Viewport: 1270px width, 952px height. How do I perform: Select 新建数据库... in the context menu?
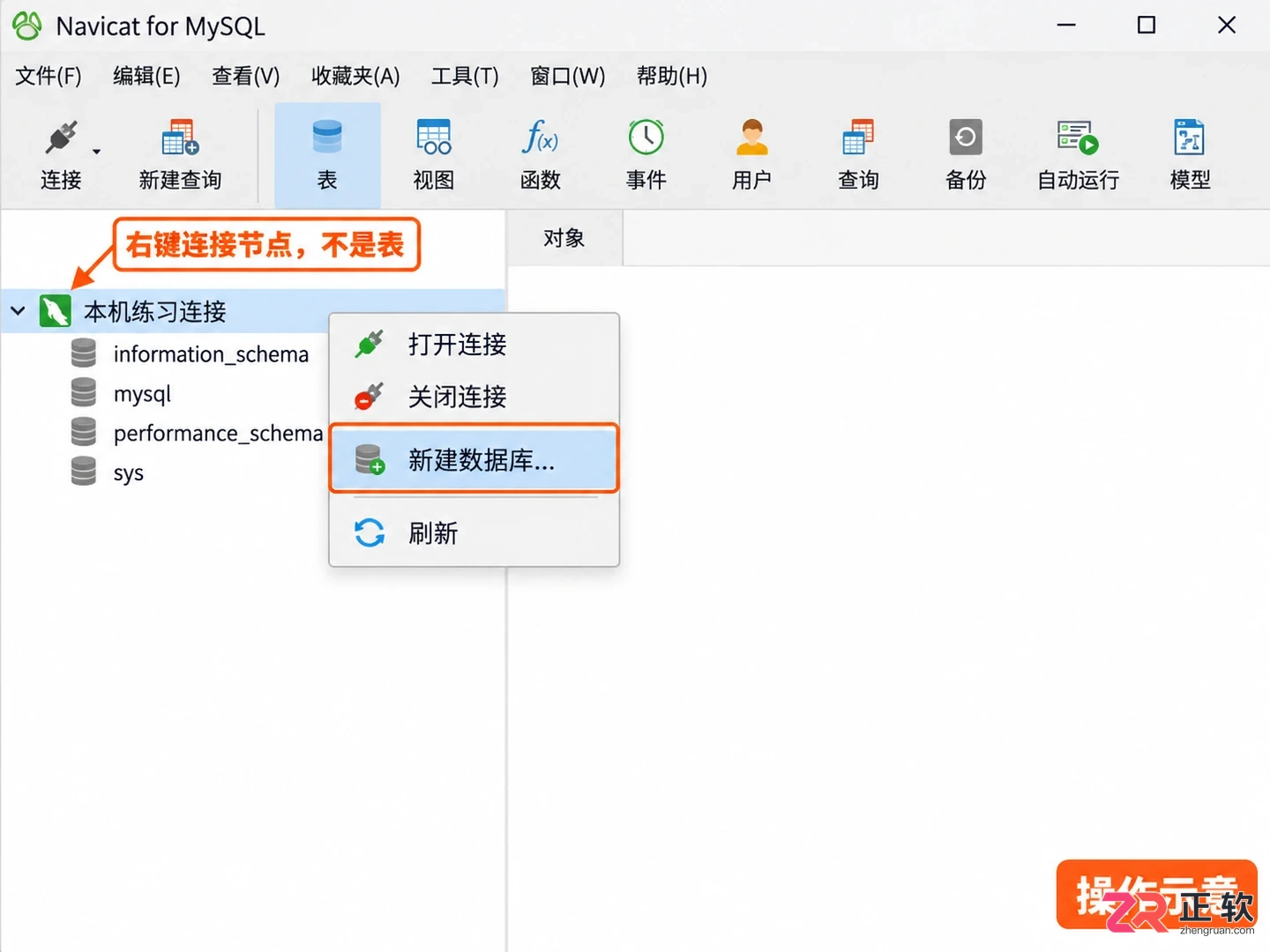tap(474, 459)
